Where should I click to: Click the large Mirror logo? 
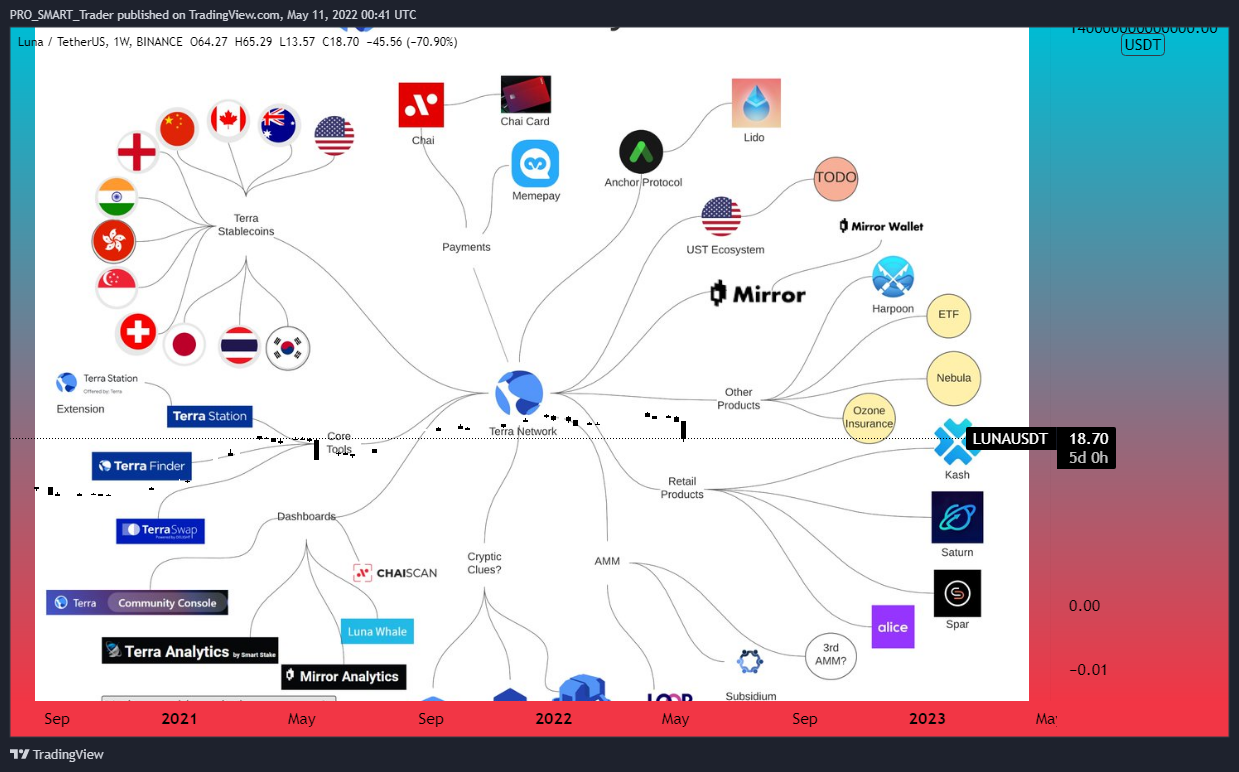tap(757, 294)
